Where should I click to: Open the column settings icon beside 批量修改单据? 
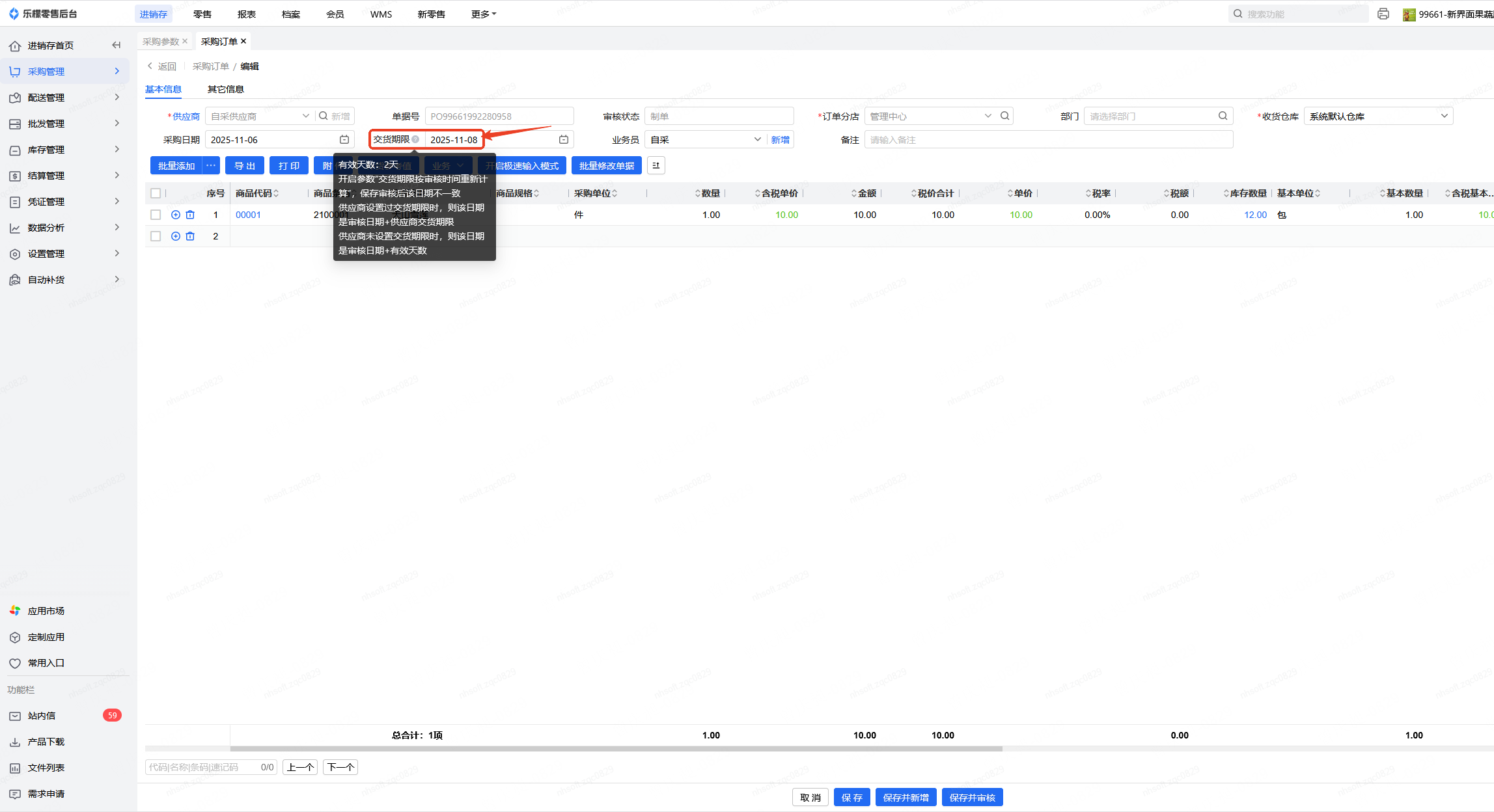[656, 165]
